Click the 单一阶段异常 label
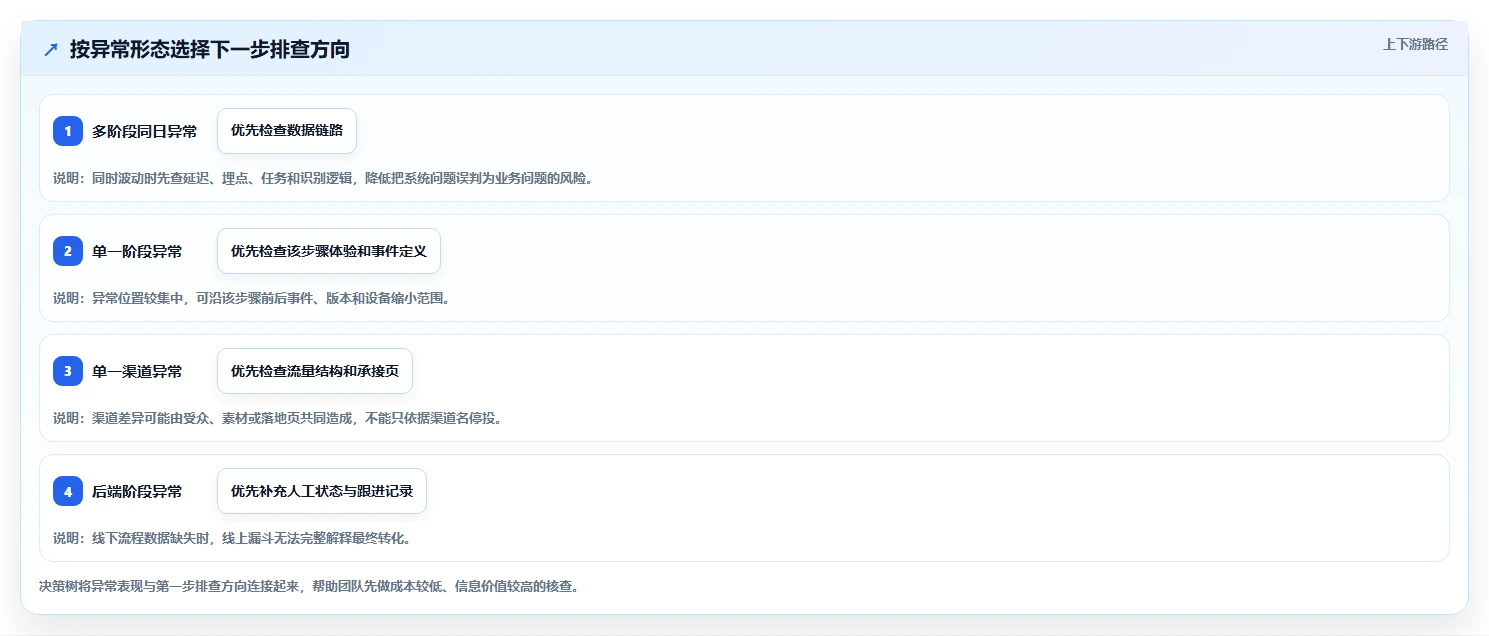The width and height of the screenshot is (1489, 636). pyautogui.click(x=137, y=251)
